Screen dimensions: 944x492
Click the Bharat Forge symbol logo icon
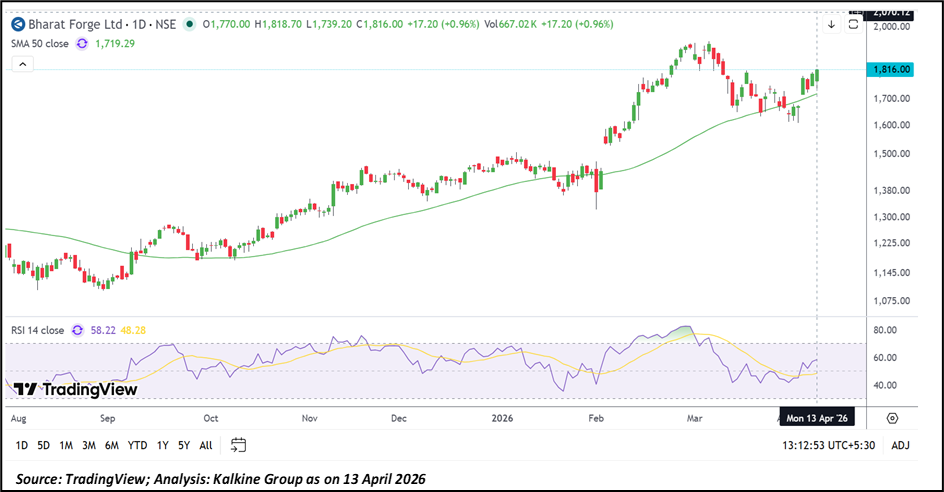pos(17,22)
